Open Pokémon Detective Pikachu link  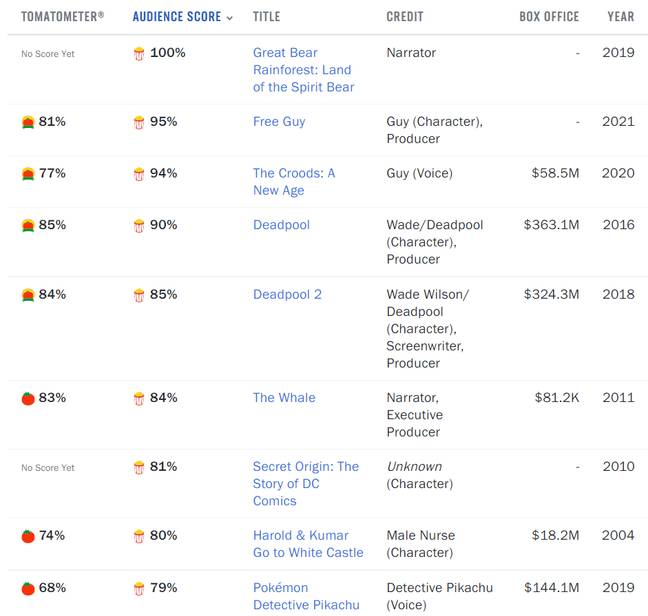tap(306, 596)
